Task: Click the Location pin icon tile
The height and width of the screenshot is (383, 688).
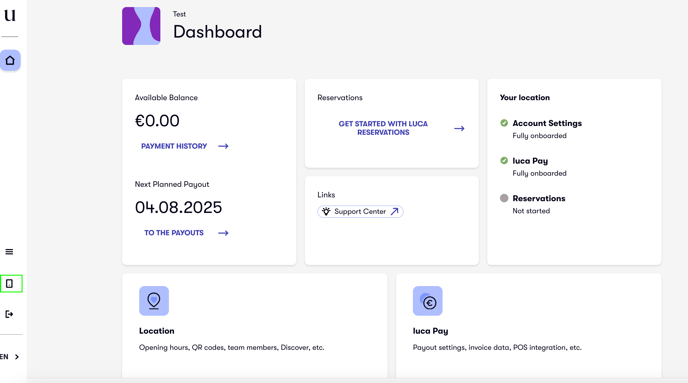Action: (154, 301)
